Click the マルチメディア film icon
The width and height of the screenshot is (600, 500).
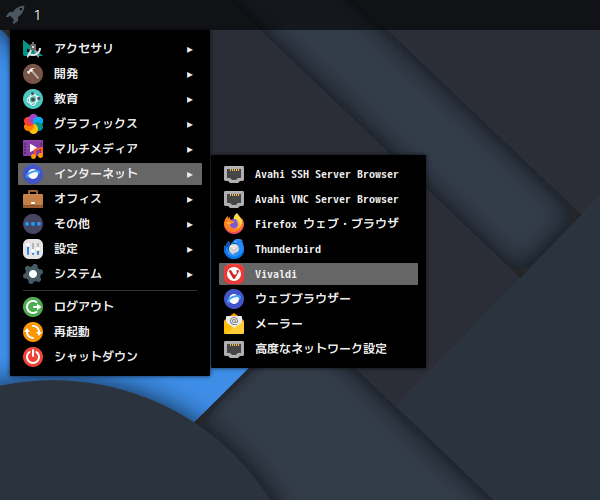point(33,149)
